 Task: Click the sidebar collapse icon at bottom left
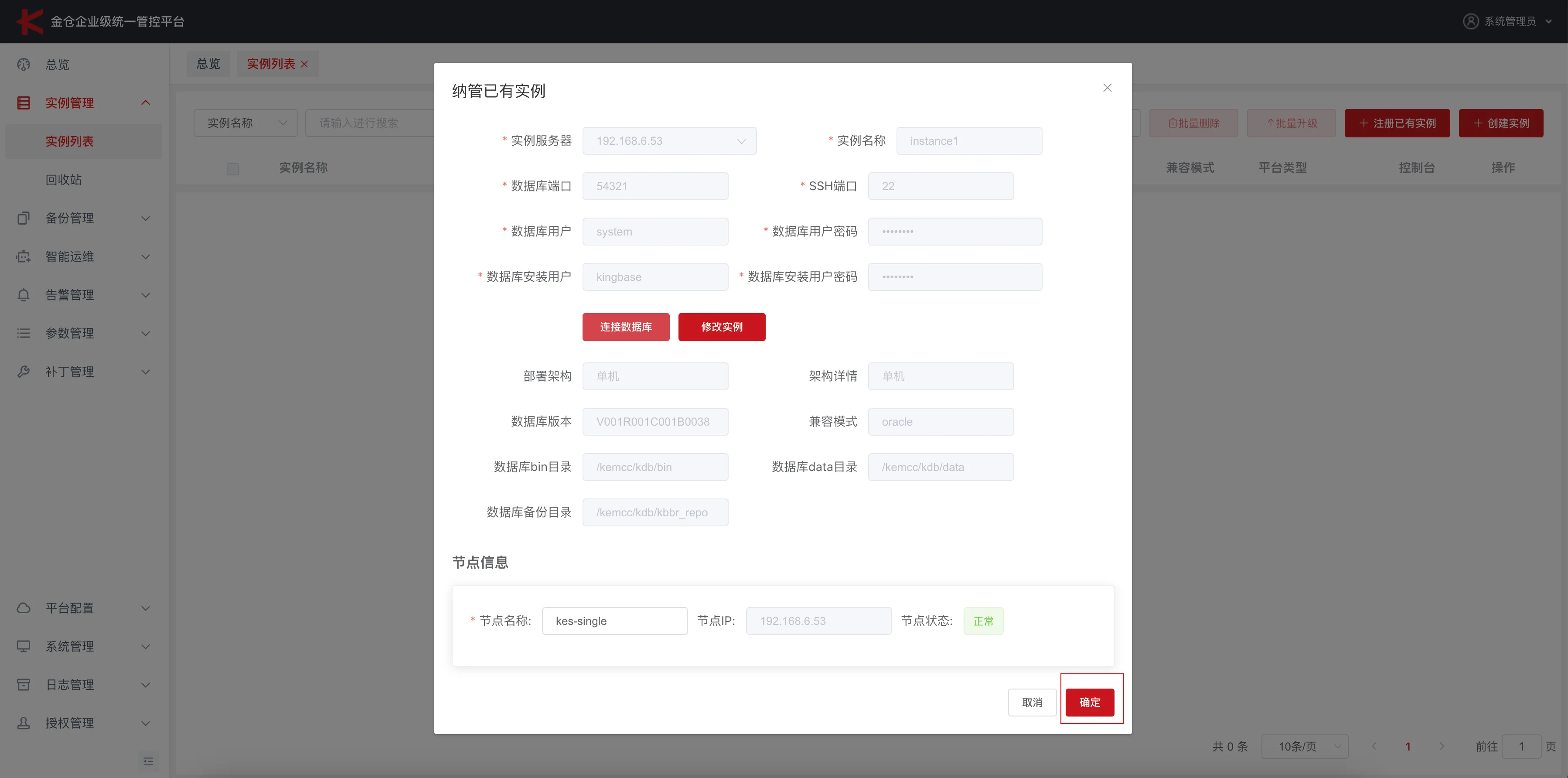coord(148,761)
